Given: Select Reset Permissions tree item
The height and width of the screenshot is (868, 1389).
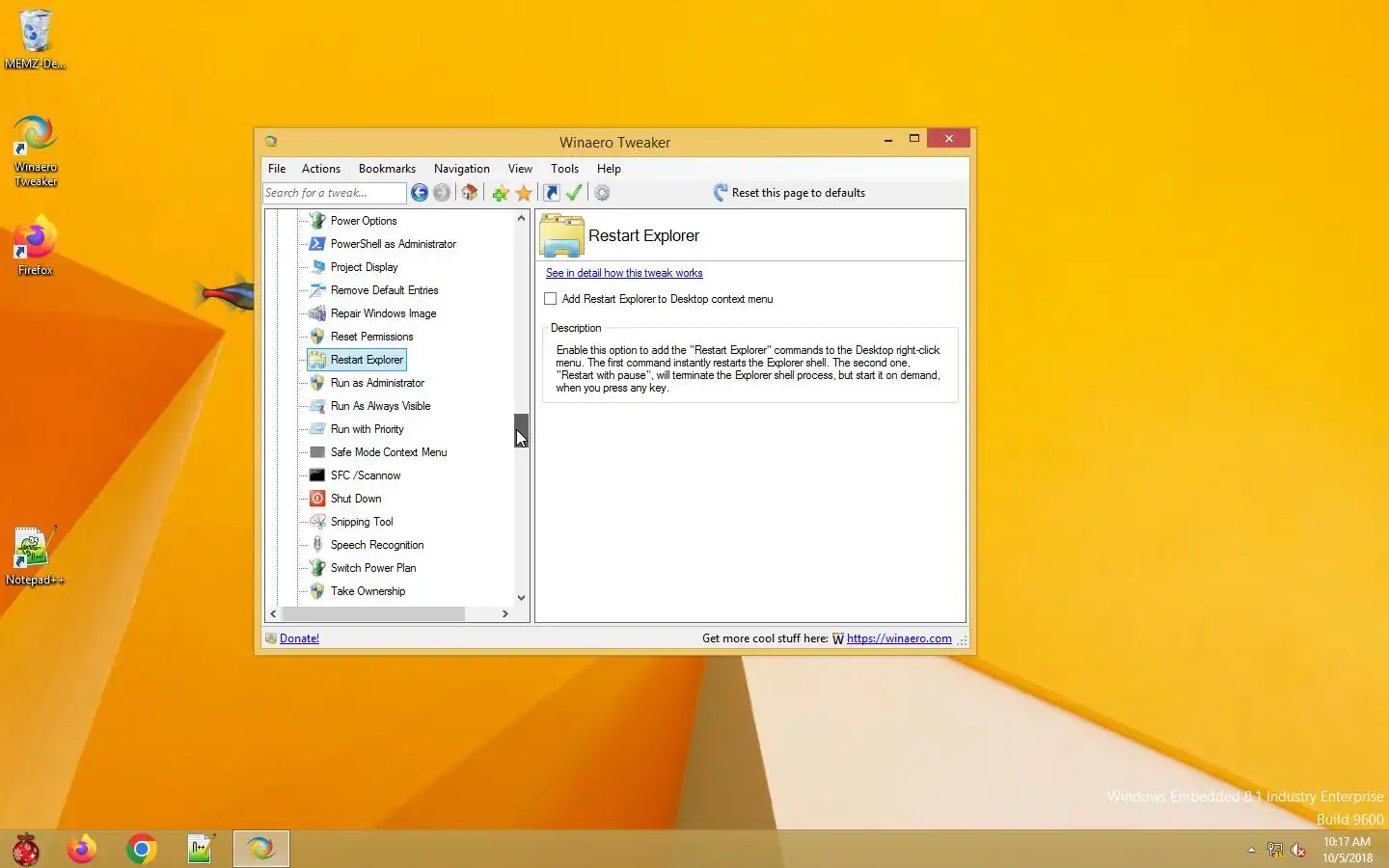Looking at the screenshot, I should click(372, 337).
